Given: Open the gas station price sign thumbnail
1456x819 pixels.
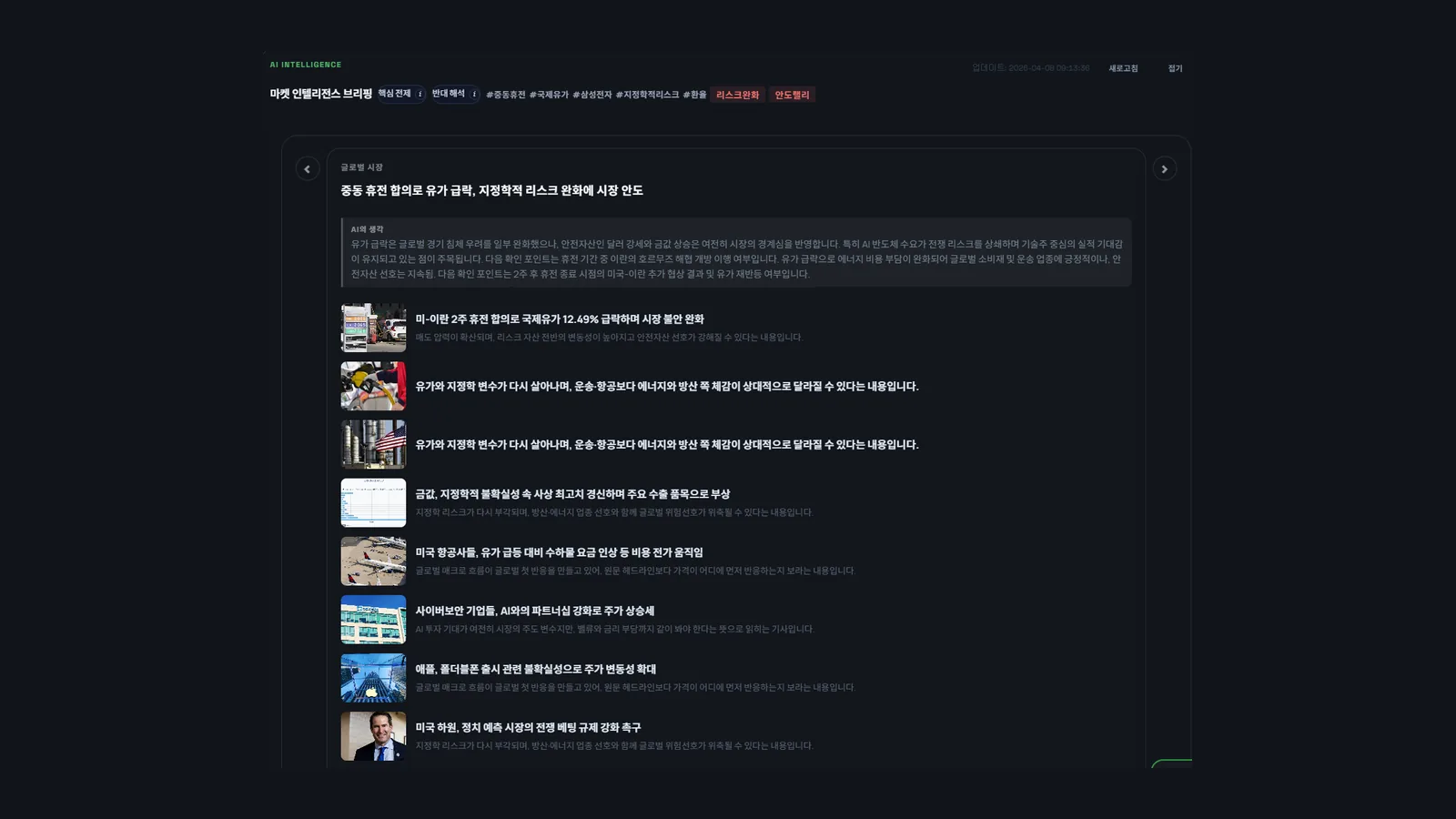Looking at the screenshot, I should (373, 328).
